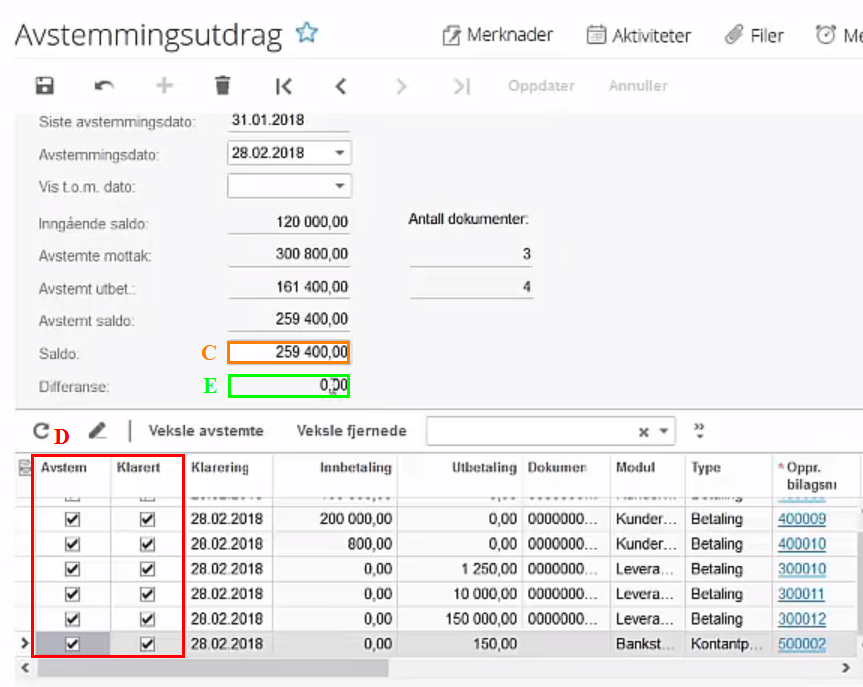Uncheck Klarert for row 300011
This screenshot has height=687, width=863.
[x=147, y=595]
